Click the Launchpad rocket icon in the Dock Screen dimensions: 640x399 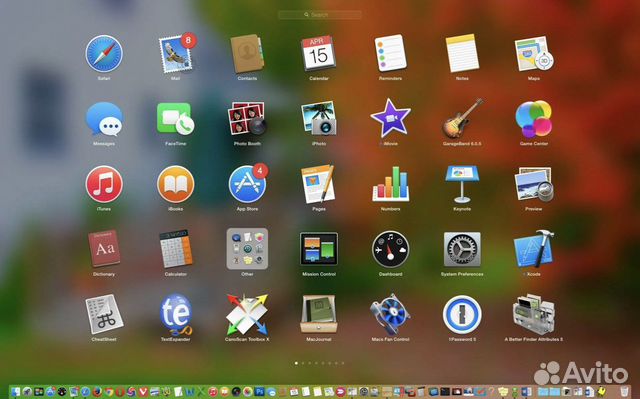(27, 392)
